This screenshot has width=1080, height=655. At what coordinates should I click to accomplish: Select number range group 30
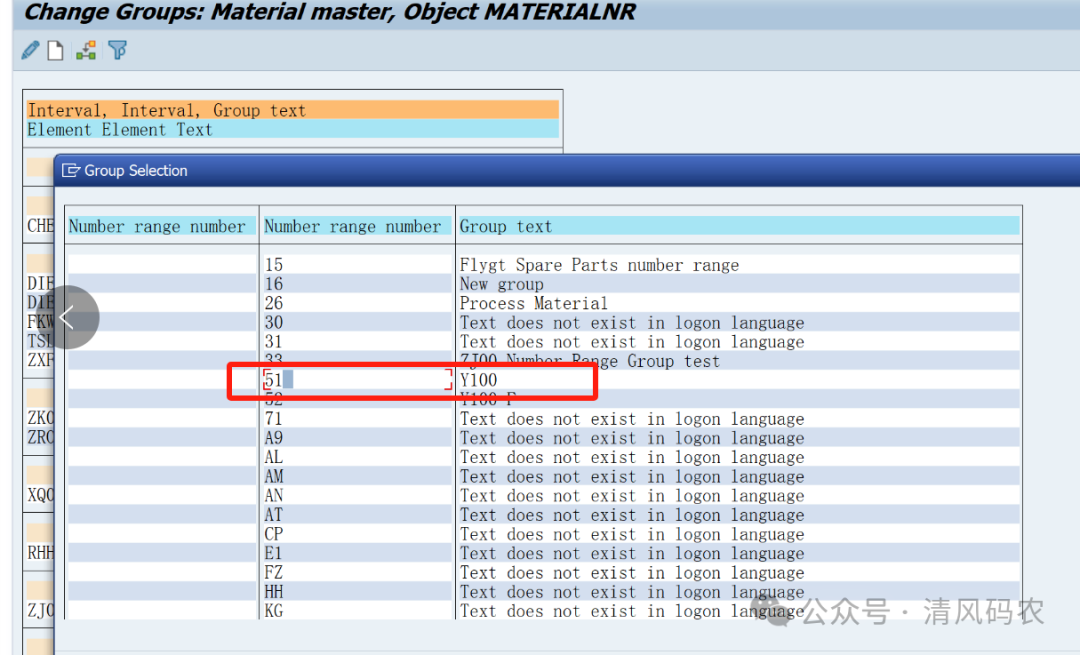point(274,323)
